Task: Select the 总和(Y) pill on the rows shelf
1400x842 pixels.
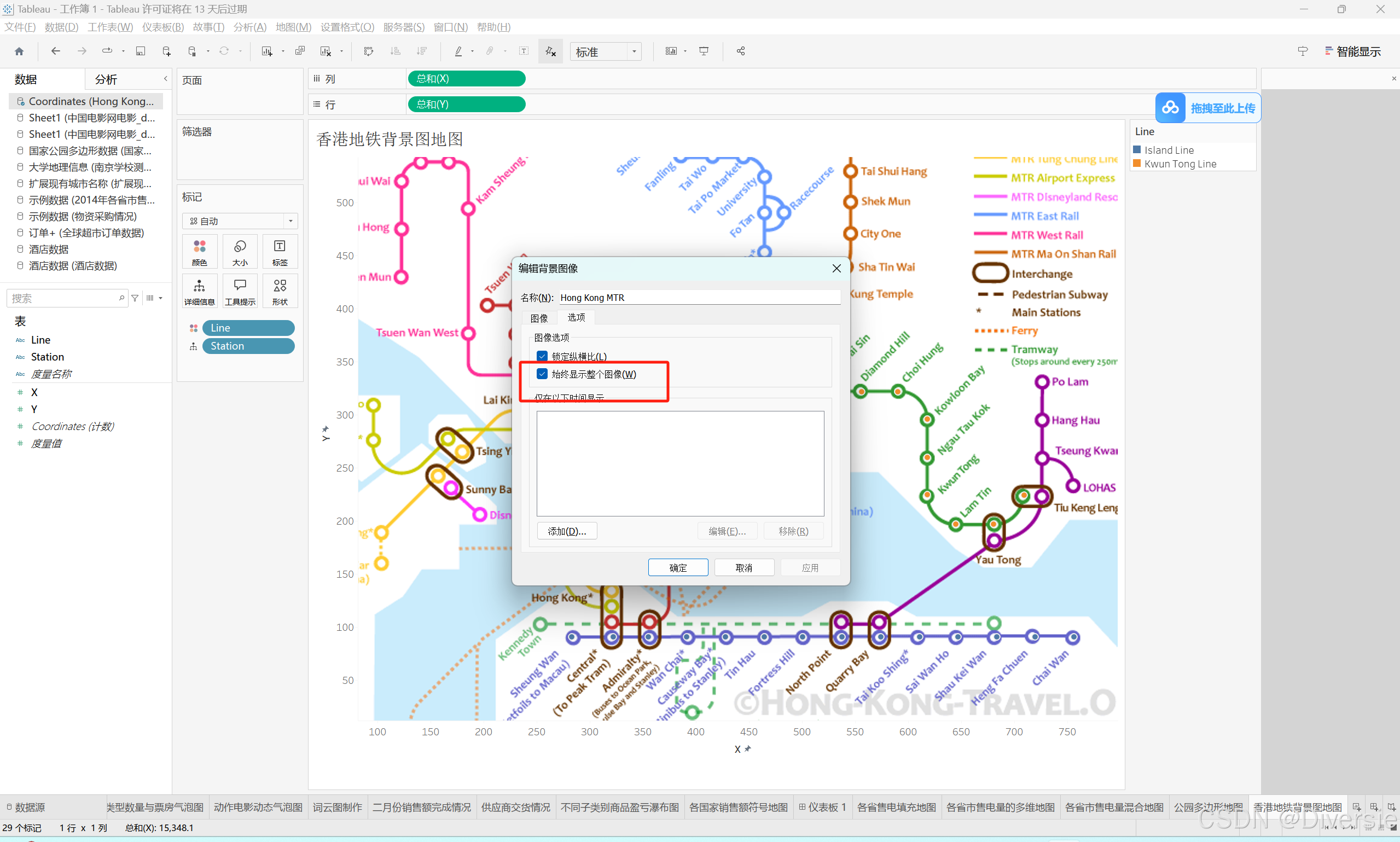Action: (466, 104)
